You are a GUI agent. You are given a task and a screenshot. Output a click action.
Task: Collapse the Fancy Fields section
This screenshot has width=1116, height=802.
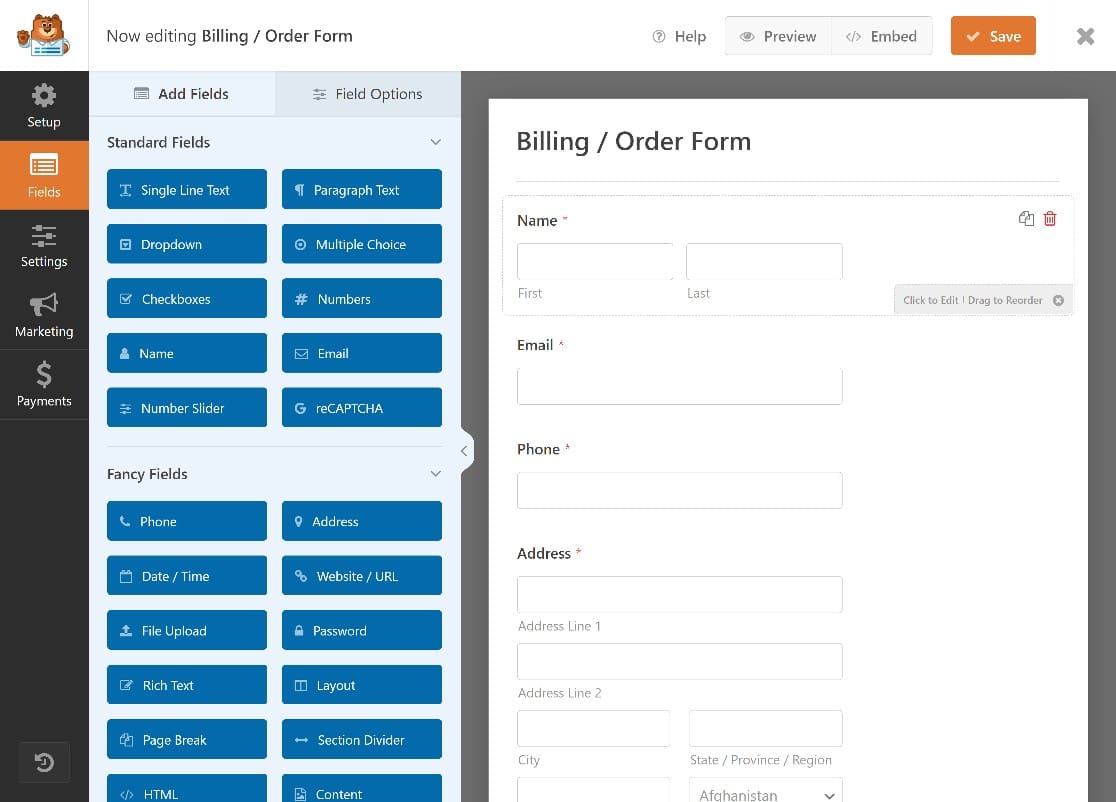[435, 474]
